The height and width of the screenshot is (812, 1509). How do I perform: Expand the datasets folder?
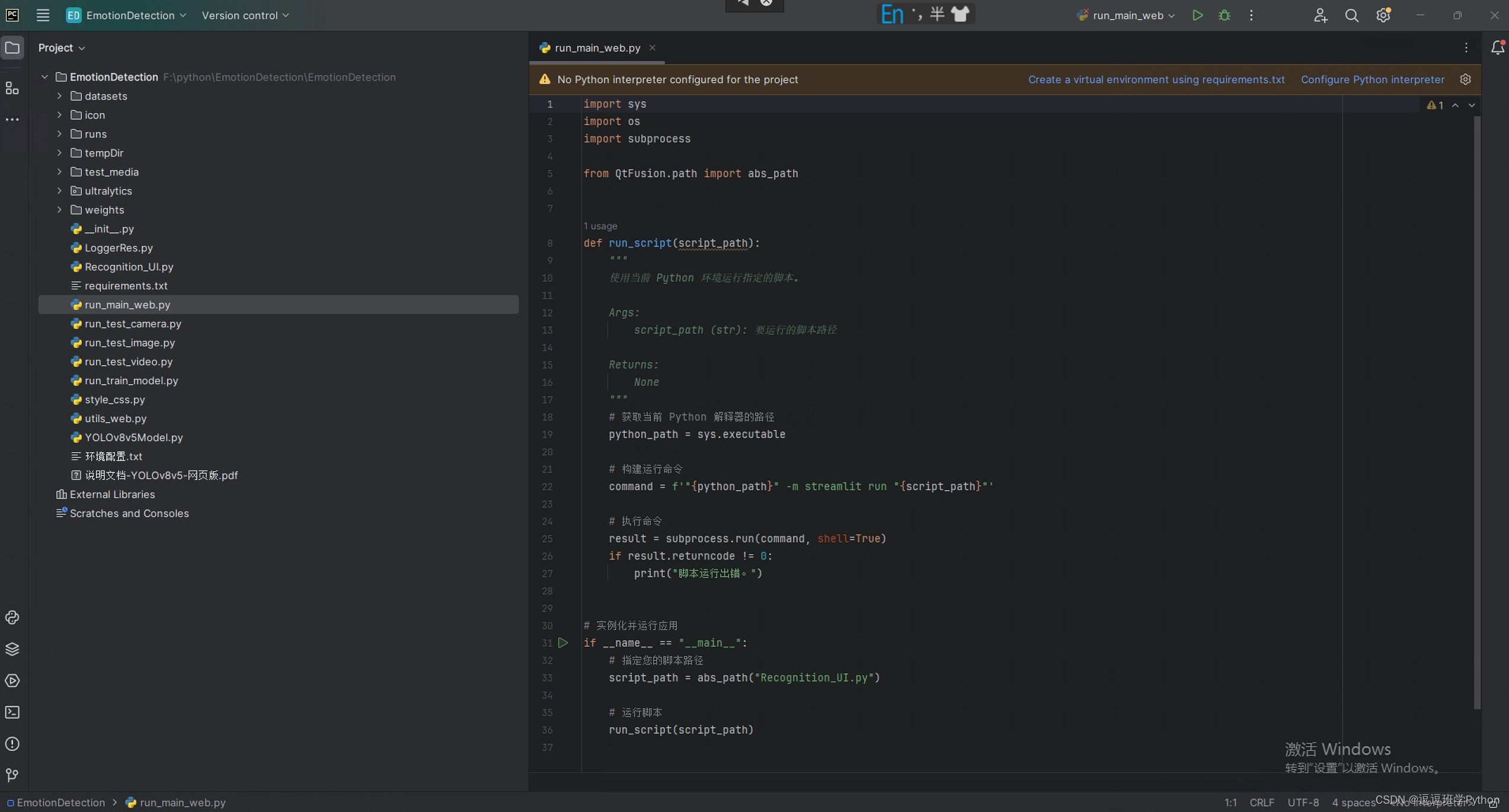coord(59,96)
